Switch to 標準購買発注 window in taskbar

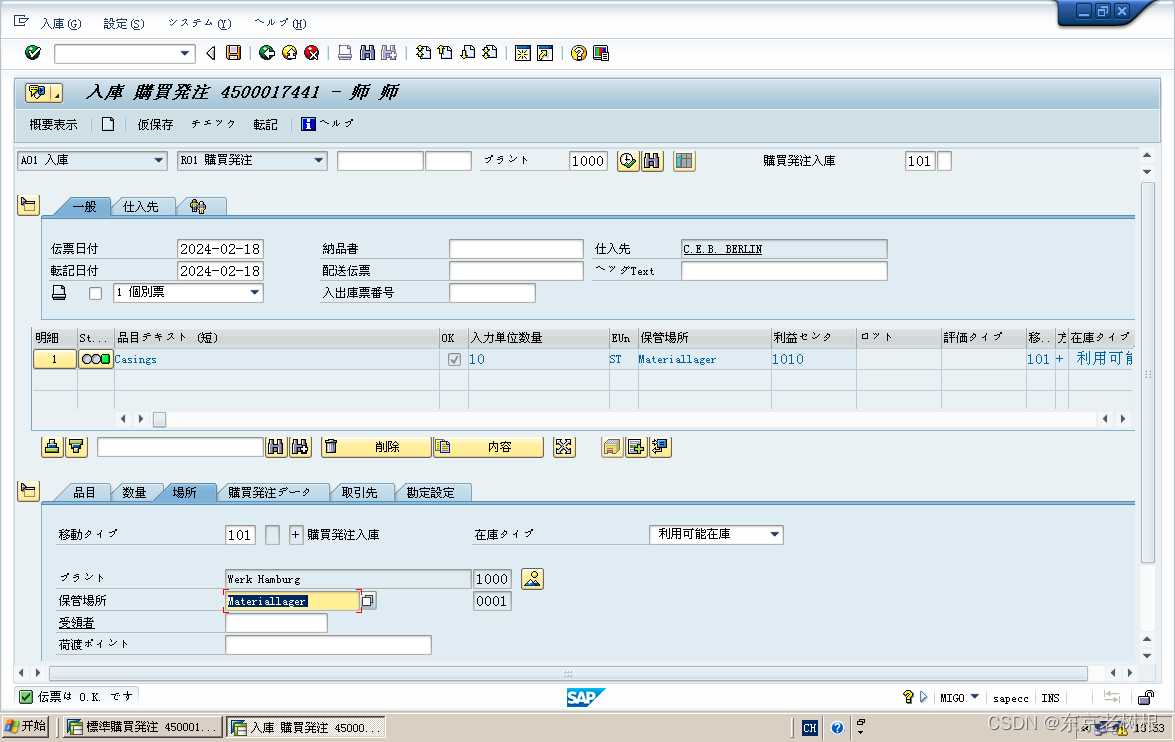142,727
